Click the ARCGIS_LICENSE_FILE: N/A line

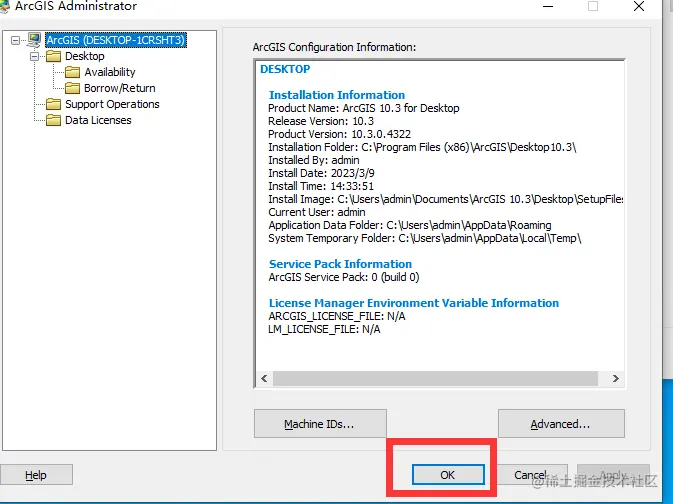337,316
